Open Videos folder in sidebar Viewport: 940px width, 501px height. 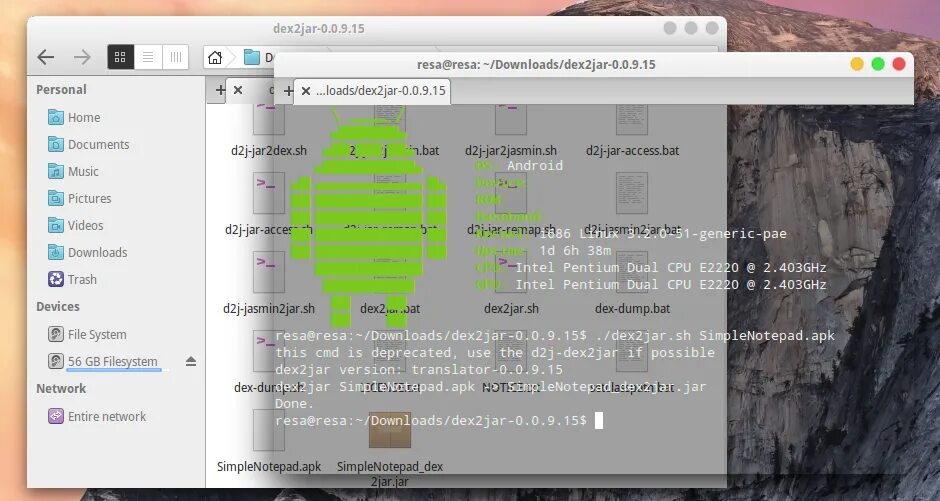click(x=76, y=225)
